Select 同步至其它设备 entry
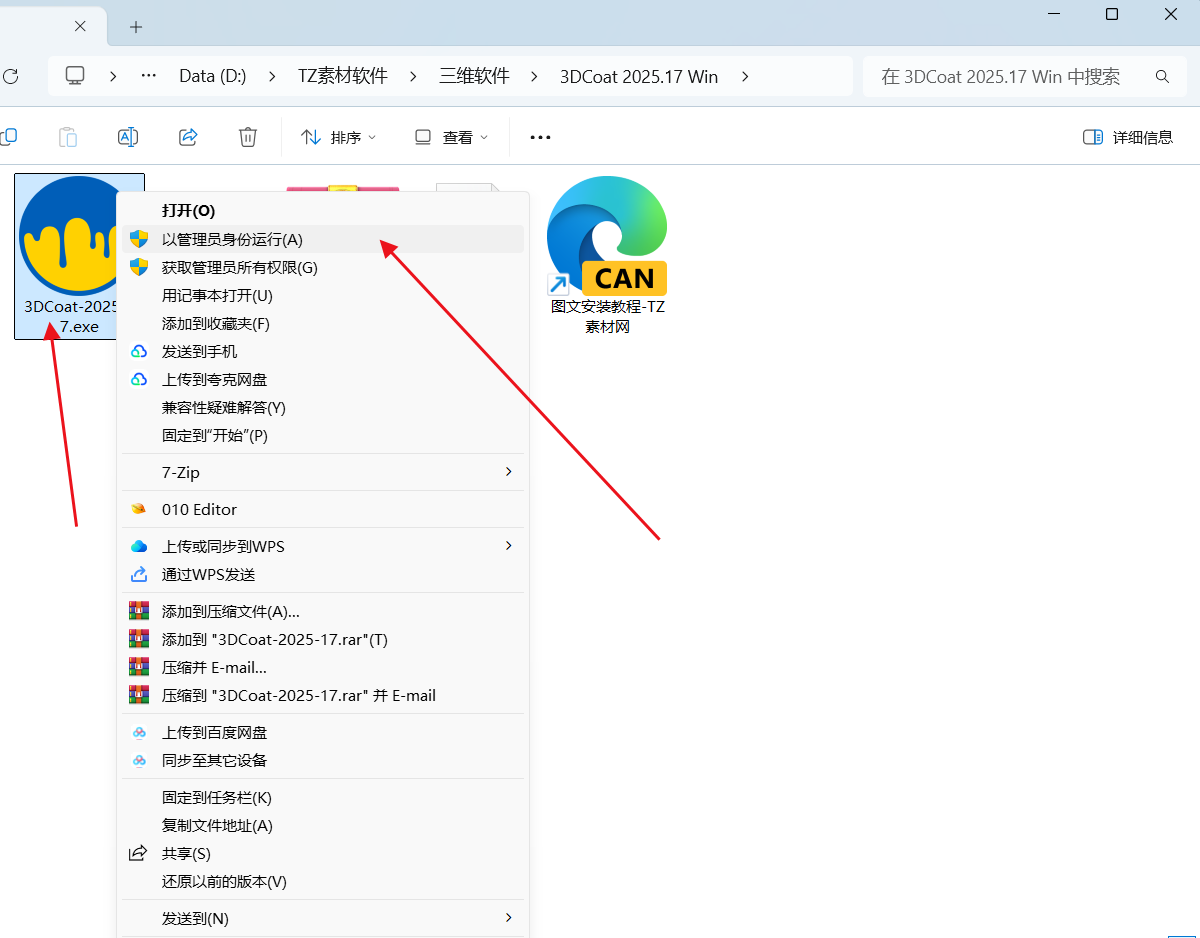The image size is (1200, 938). 323,760
